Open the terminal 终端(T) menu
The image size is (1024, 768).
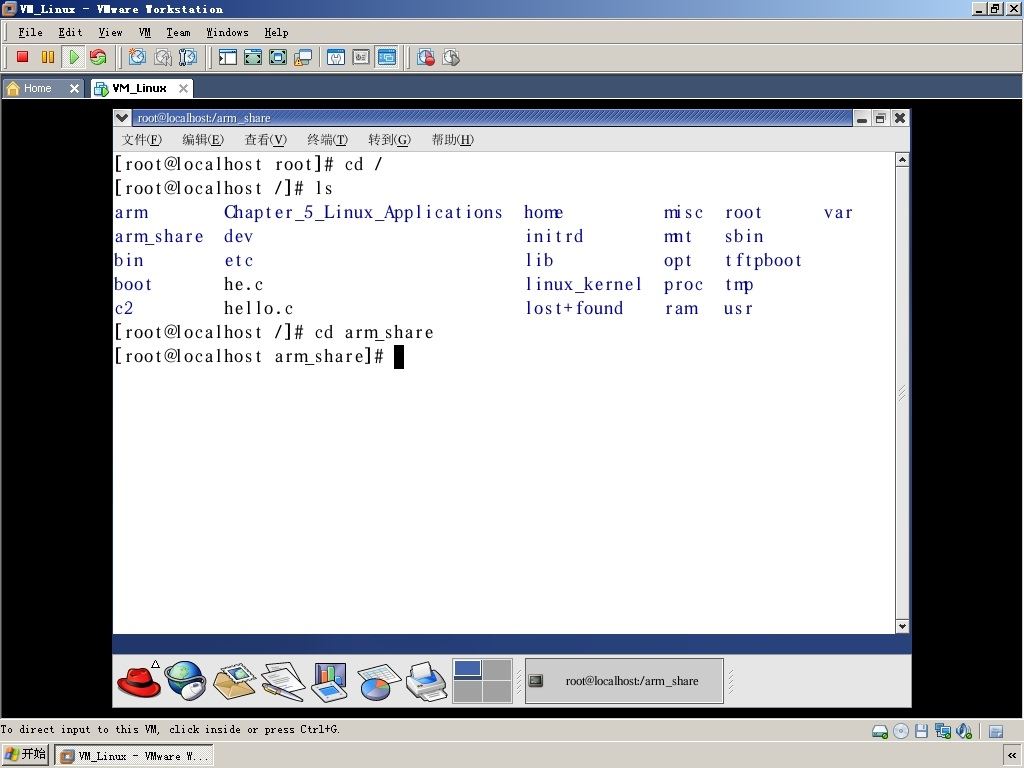pos(327,140)
